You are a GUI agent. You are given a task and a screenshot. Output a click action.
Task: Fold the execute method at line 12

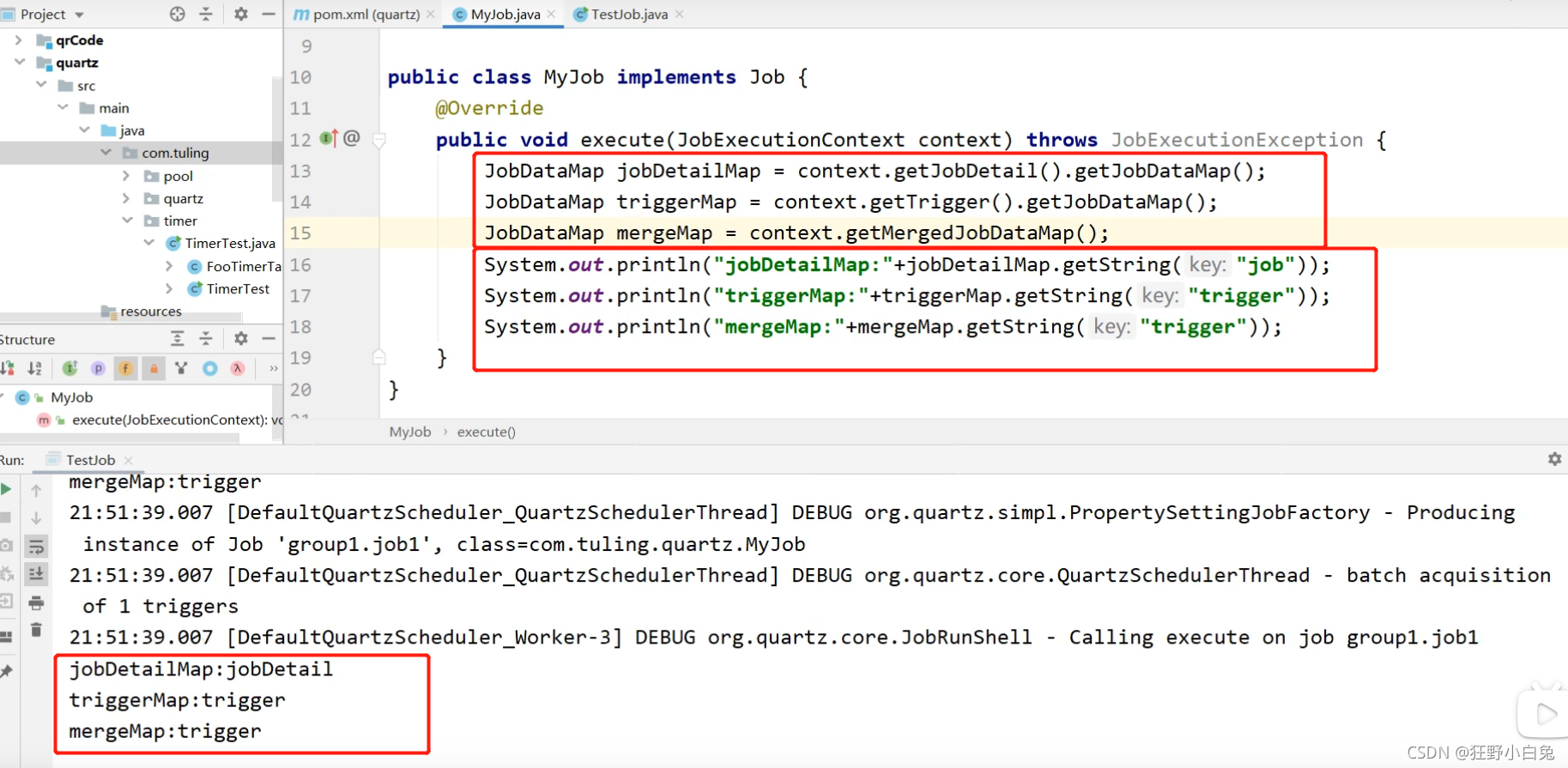click(x=379, y=139)
